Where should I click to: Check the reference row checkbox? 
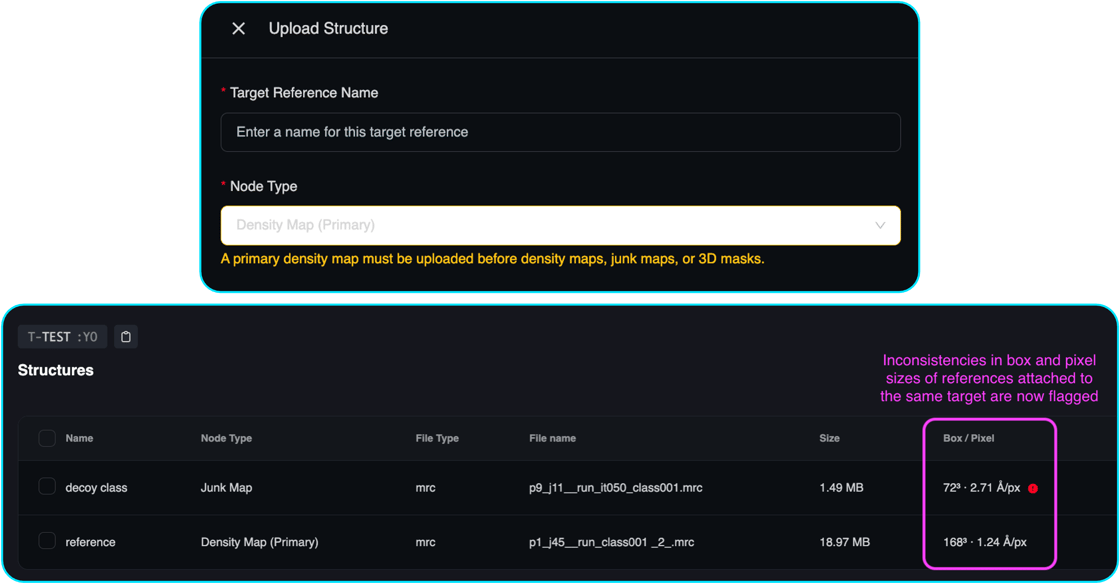pyautogui.click(x=47, y=541)
